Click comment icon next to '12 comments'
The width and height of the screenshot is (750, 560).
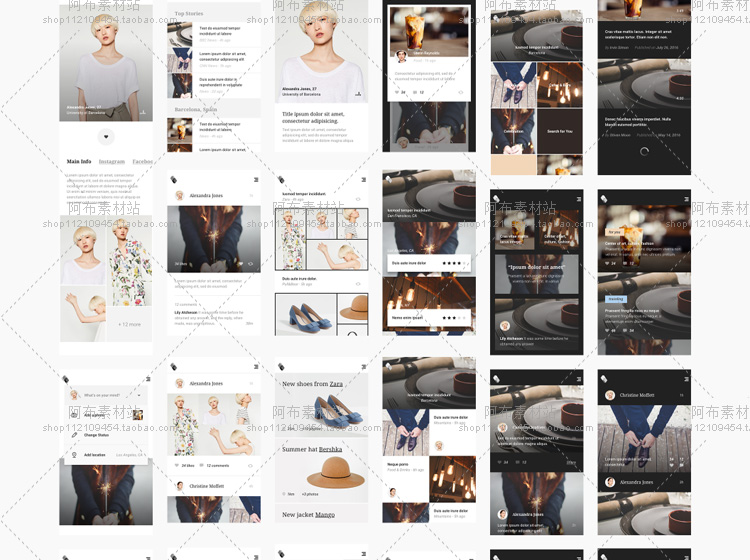[201, 465]
